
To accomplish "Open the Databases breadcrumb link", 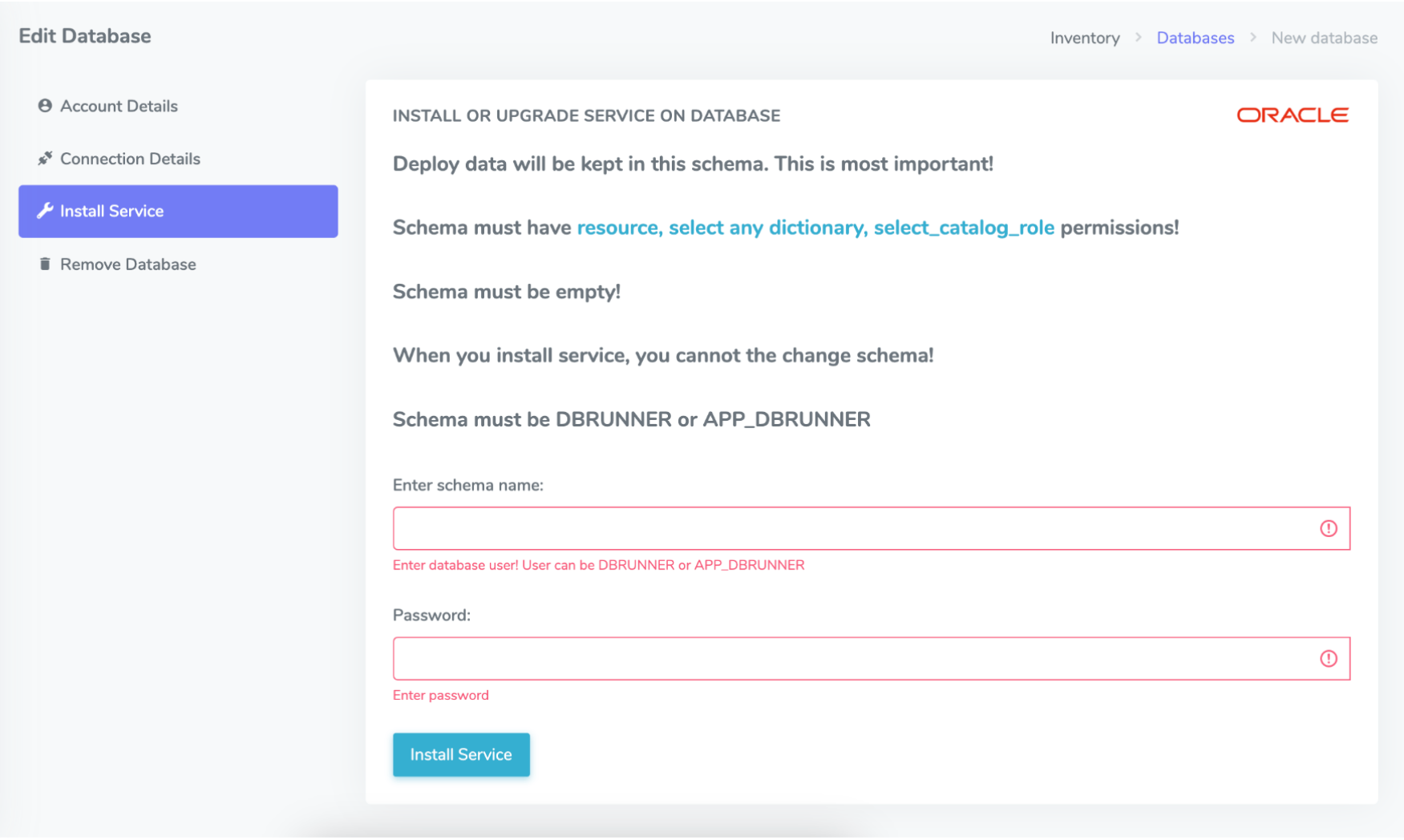I will click(x=1195, y=38).
